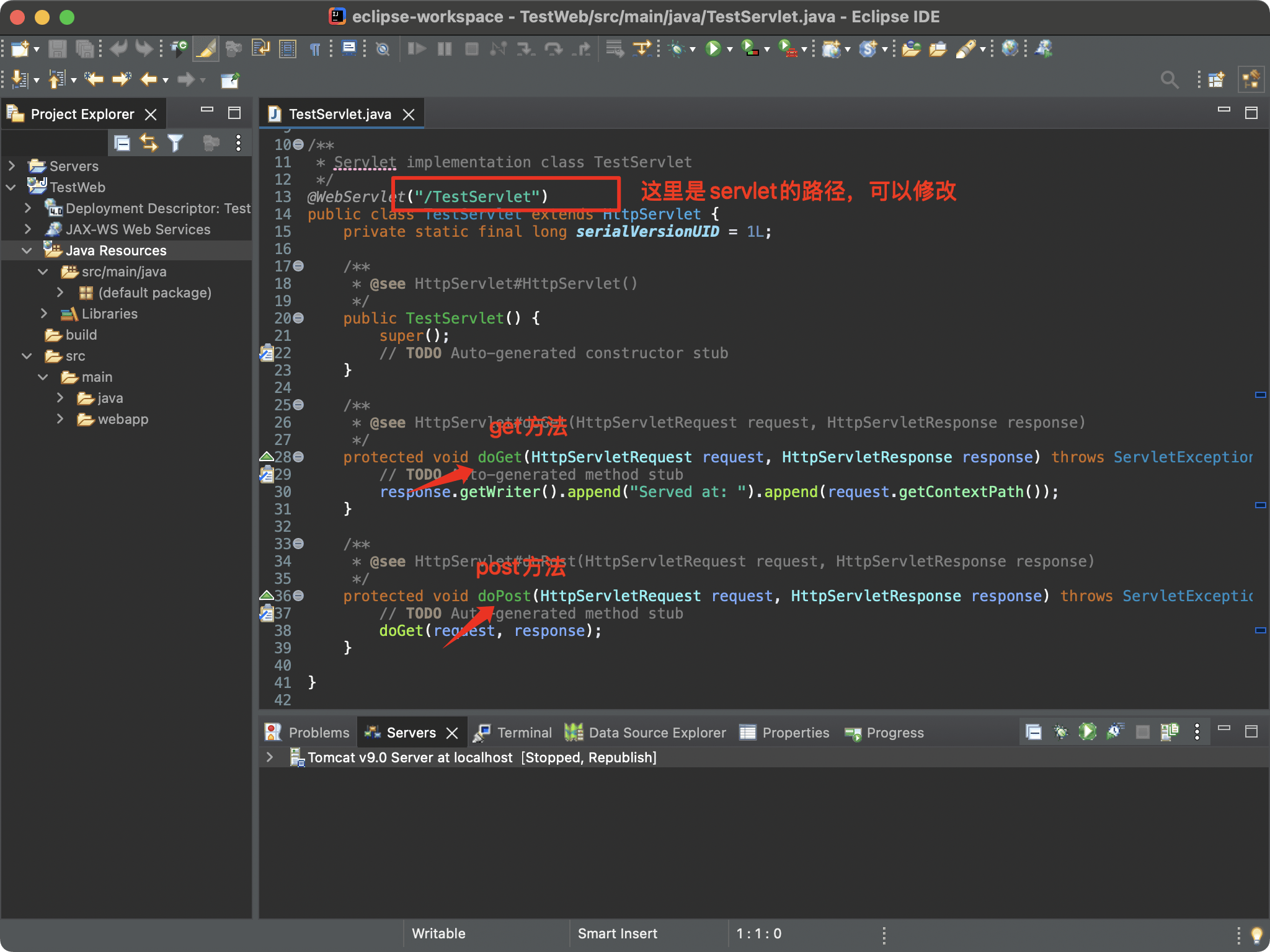Expand JAX-WS Web Services node
This screenshot has height=952, width=1270.
point(28,229)
